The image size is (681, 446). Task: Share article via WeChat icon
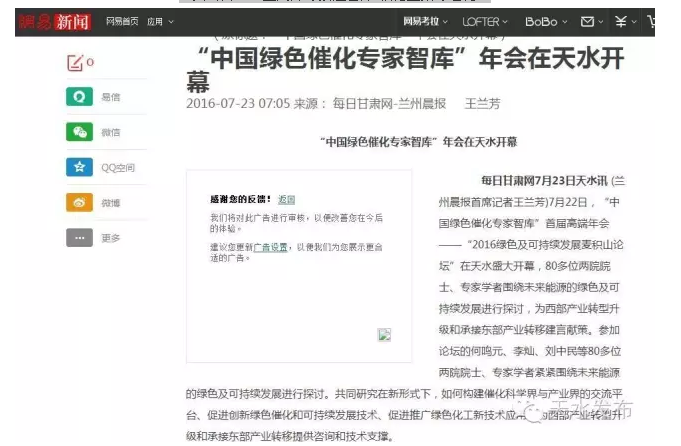point(79,132)
